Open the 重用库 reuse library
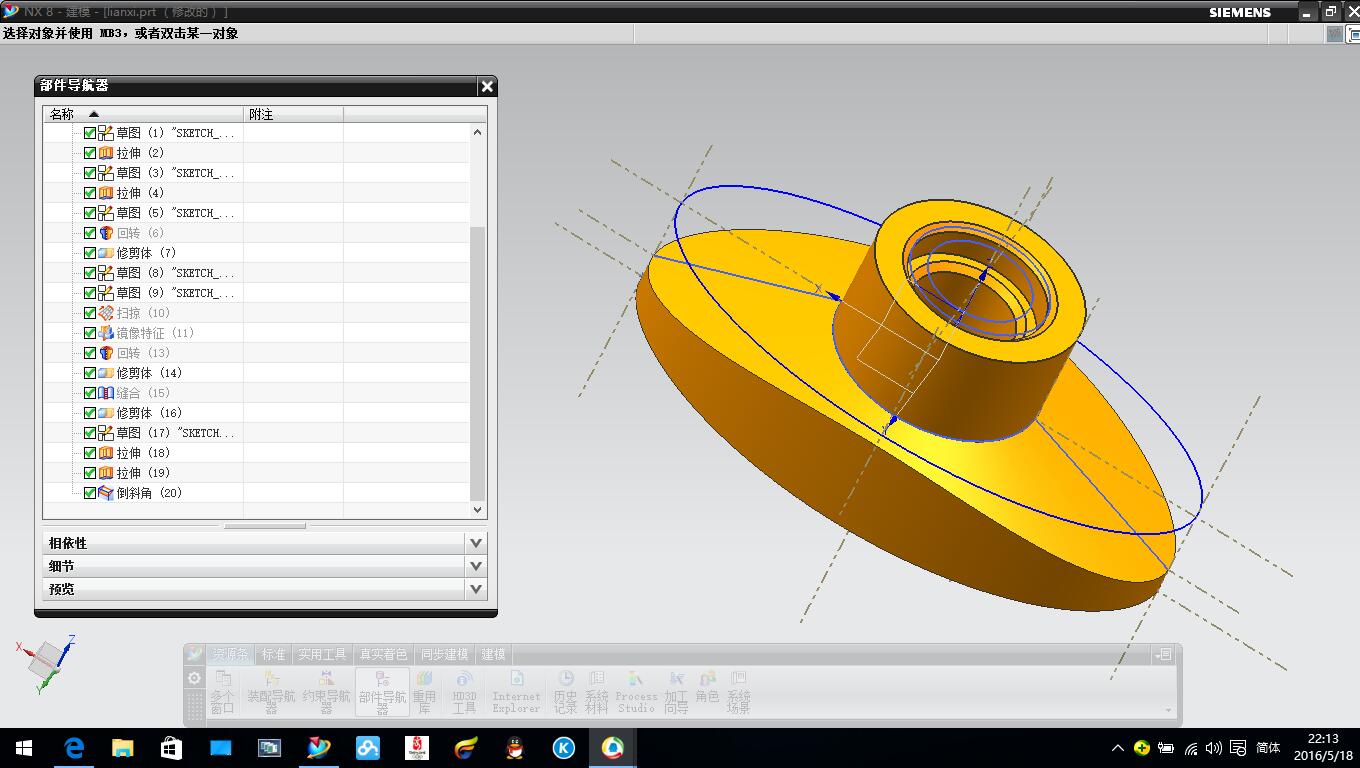This screenshot has width=1360, height=768. pos(424,691)
